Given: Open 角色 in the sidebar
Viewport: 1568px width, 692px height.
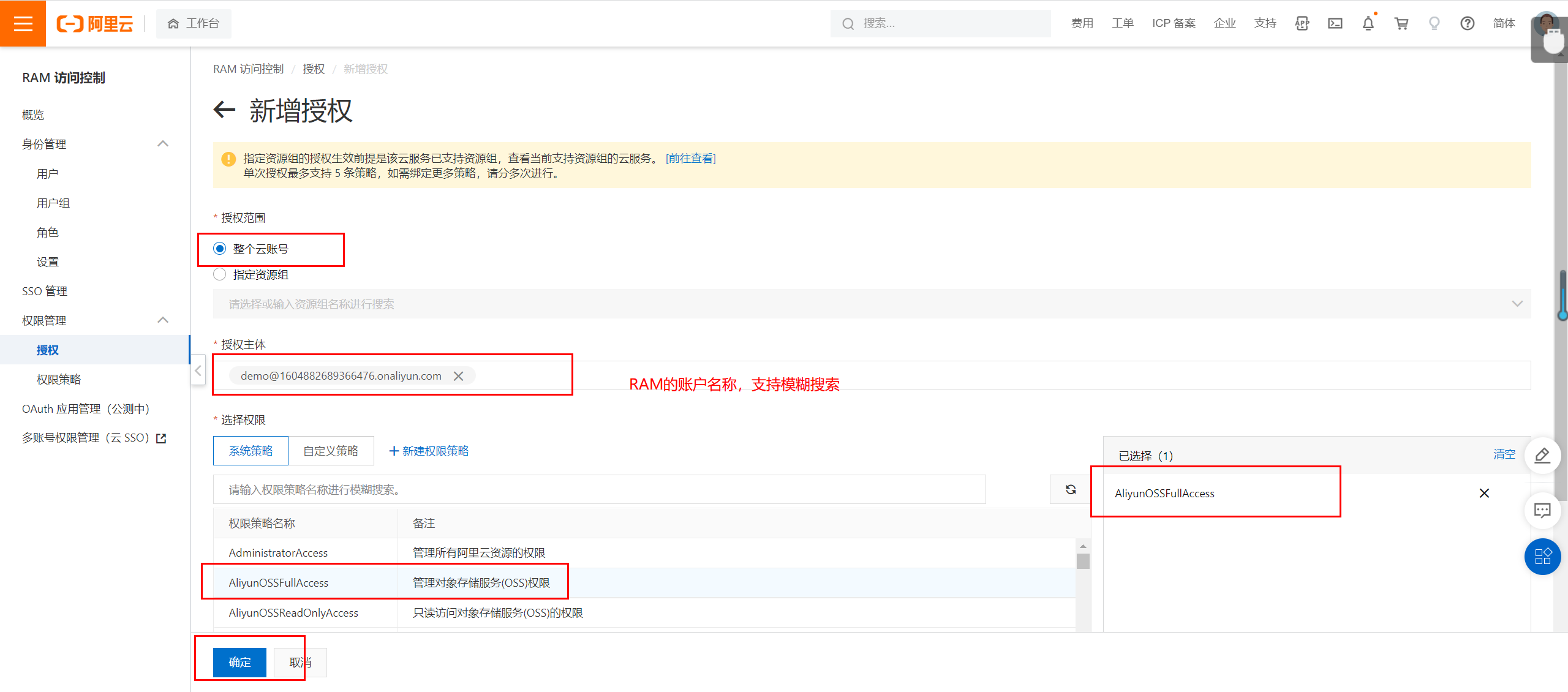Looking at the screenshot, I should (47, 232).
